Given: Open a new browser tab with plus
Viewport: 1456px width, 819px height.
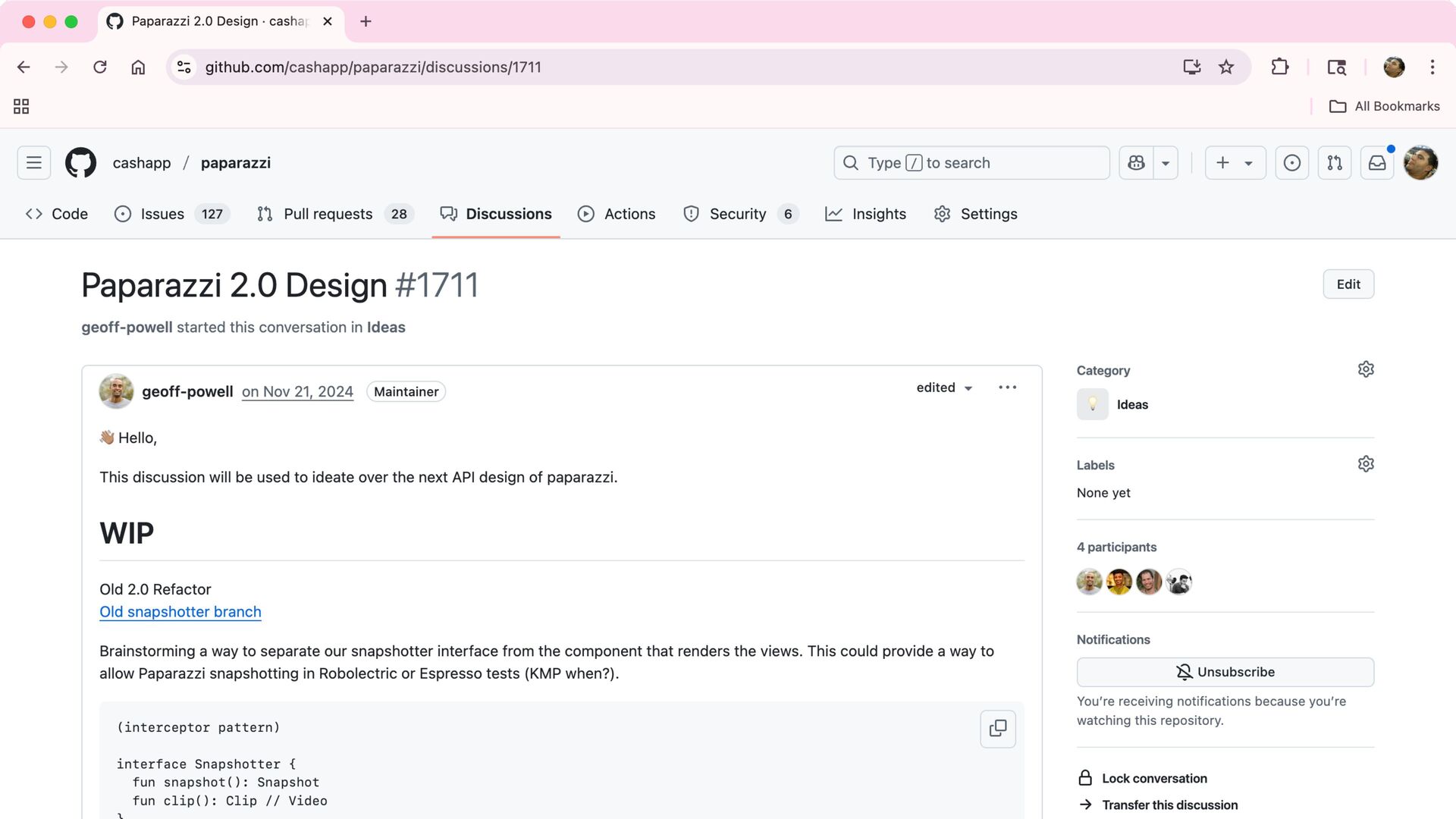Looking at the screenshot, I should 366,21.
